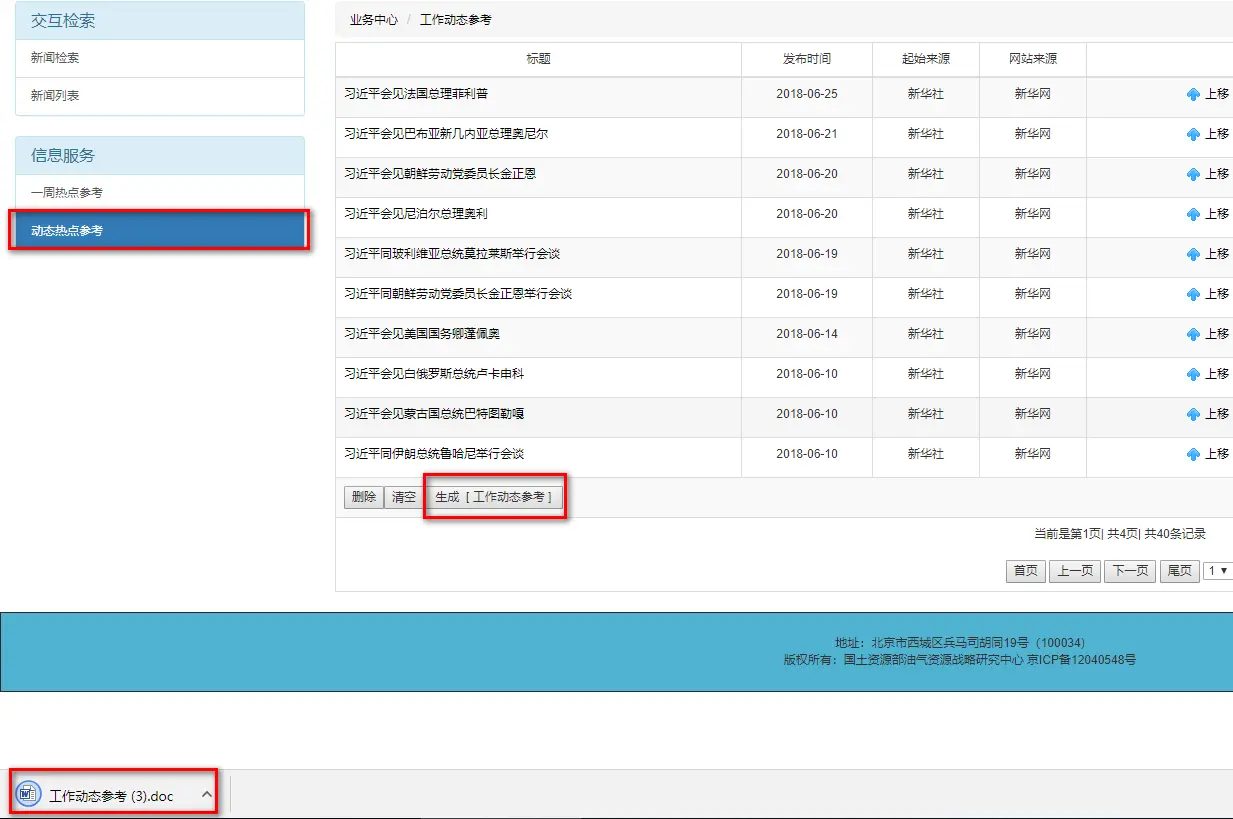Click the 清空 button
Viewport: 1233px width, 819px height.
tap(404, 497)
